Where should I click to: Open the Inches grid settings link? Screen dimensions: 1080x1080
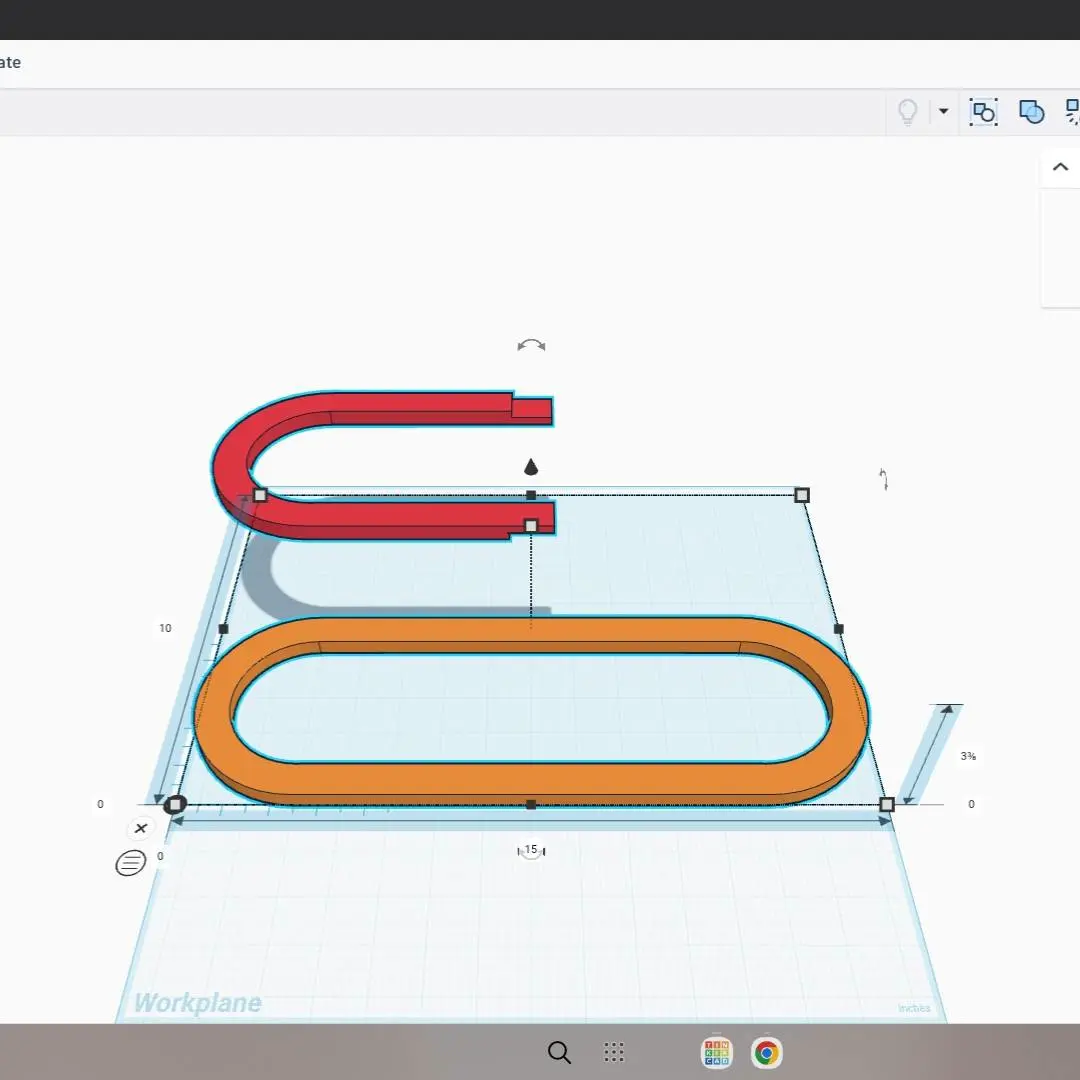point(914,1008)
